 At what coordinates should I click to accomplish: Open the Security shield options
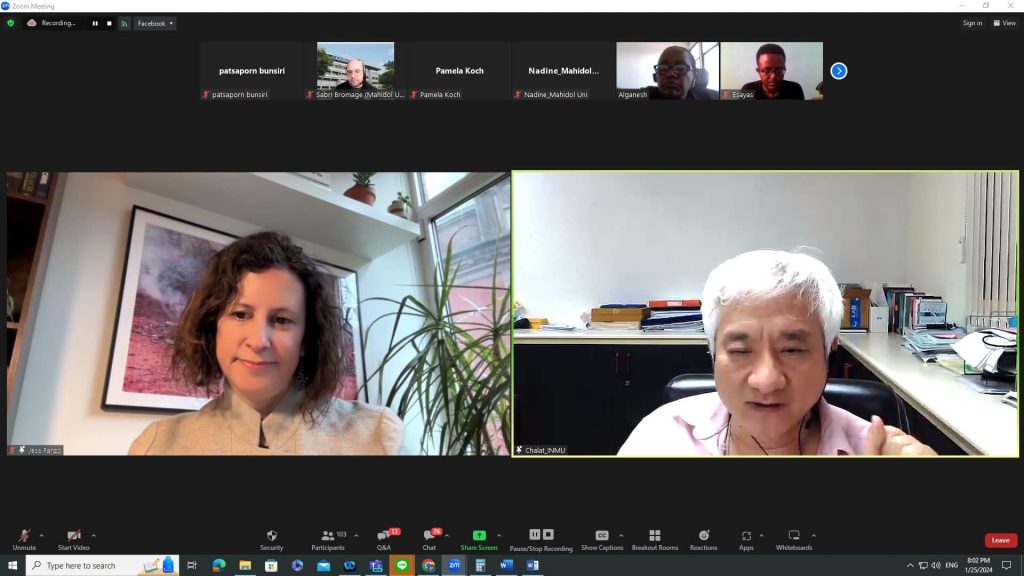coord(271,538)
